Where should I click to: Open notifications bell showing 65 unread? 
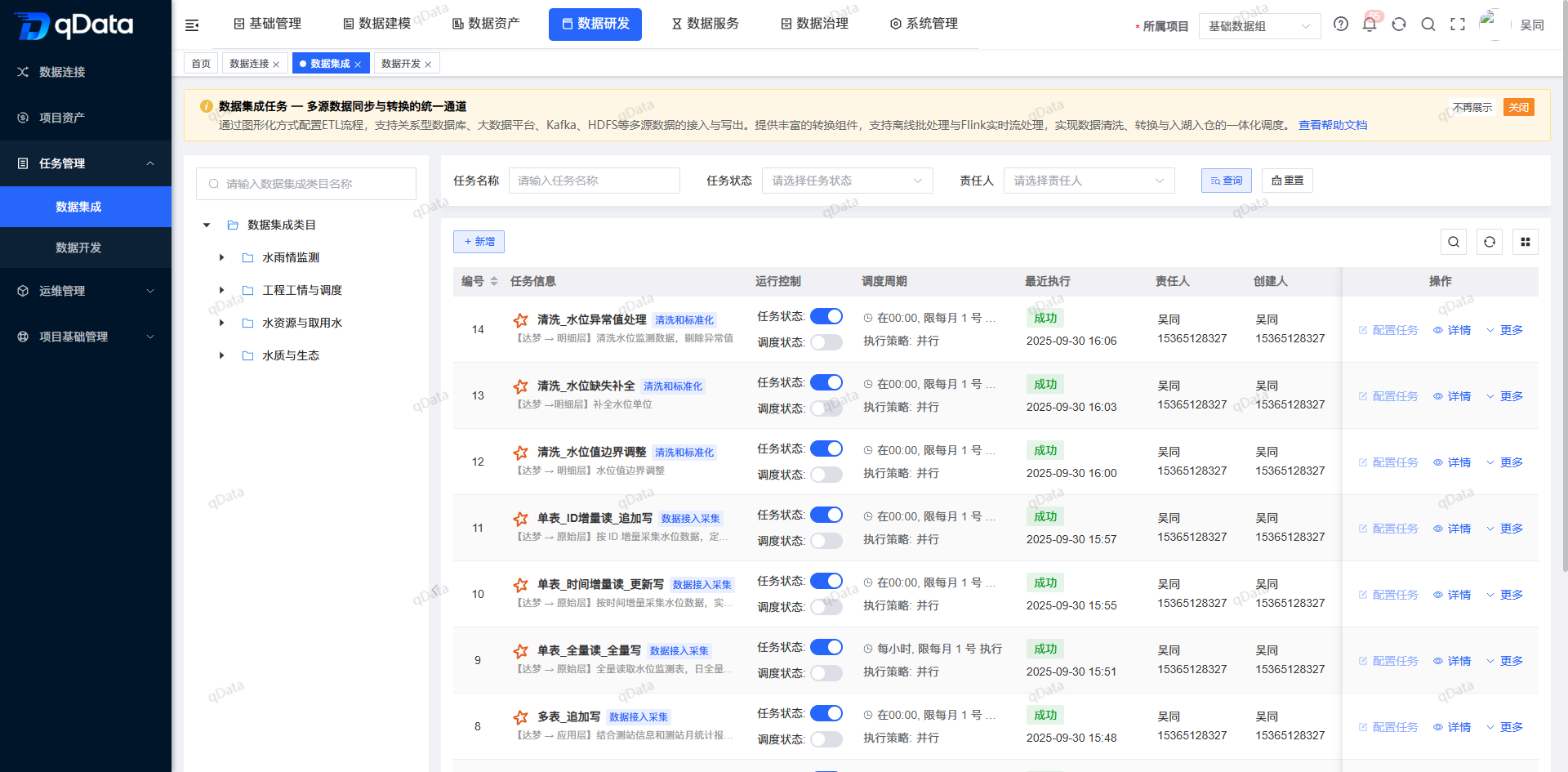[x=1370, y=25]
